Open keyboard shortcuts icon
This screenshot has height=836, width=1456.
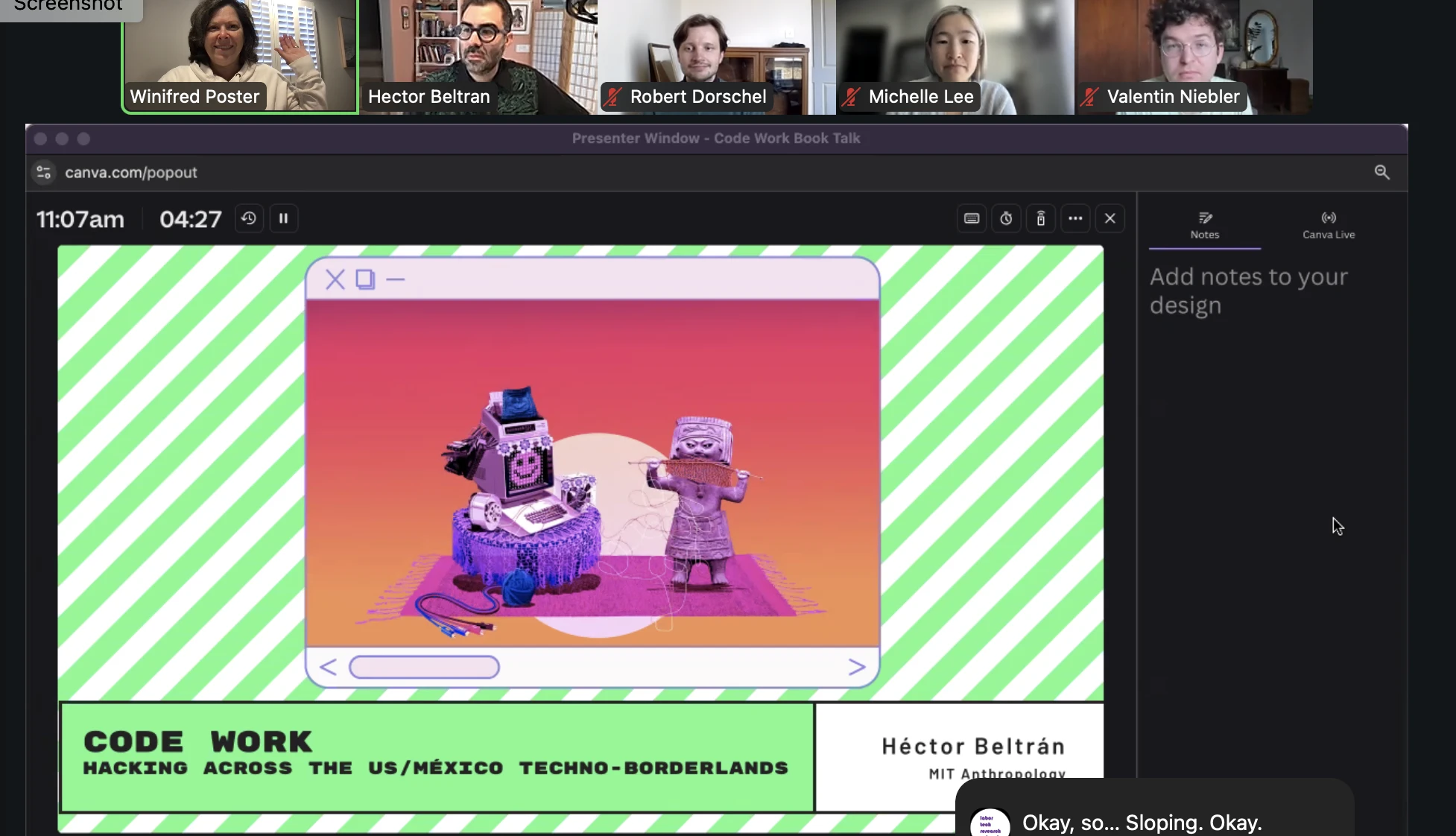(972, 218)
